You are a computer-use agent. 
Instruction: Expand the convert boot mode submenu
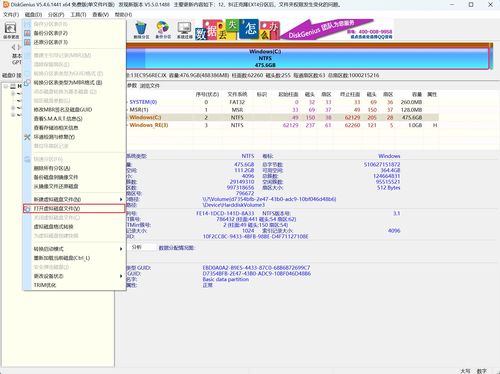[121, 249]
